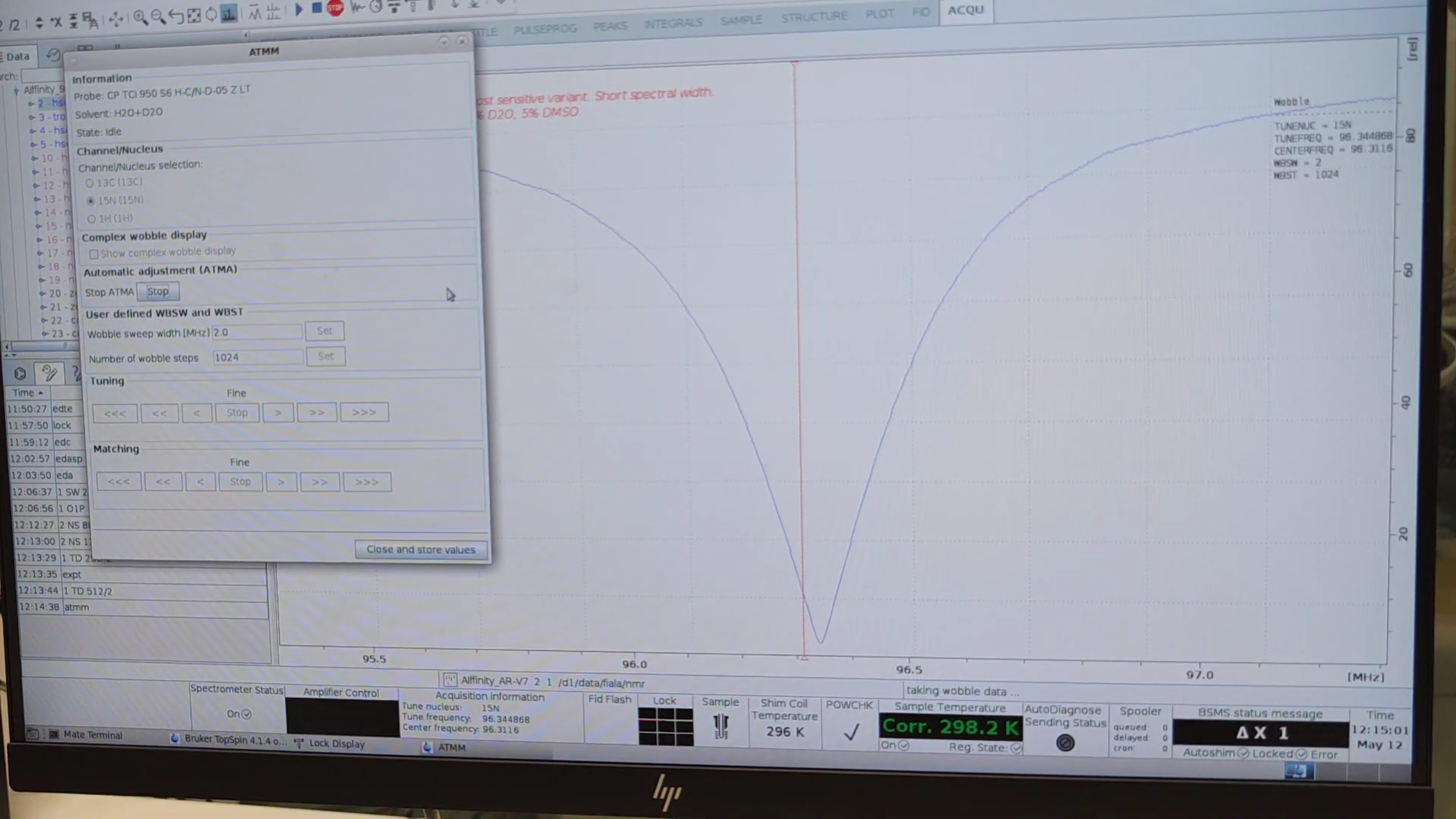Switch to the ACQU tab
The width and height of the screenshot is (1456, 819).
pyautogui.click(x=965, y=10)
